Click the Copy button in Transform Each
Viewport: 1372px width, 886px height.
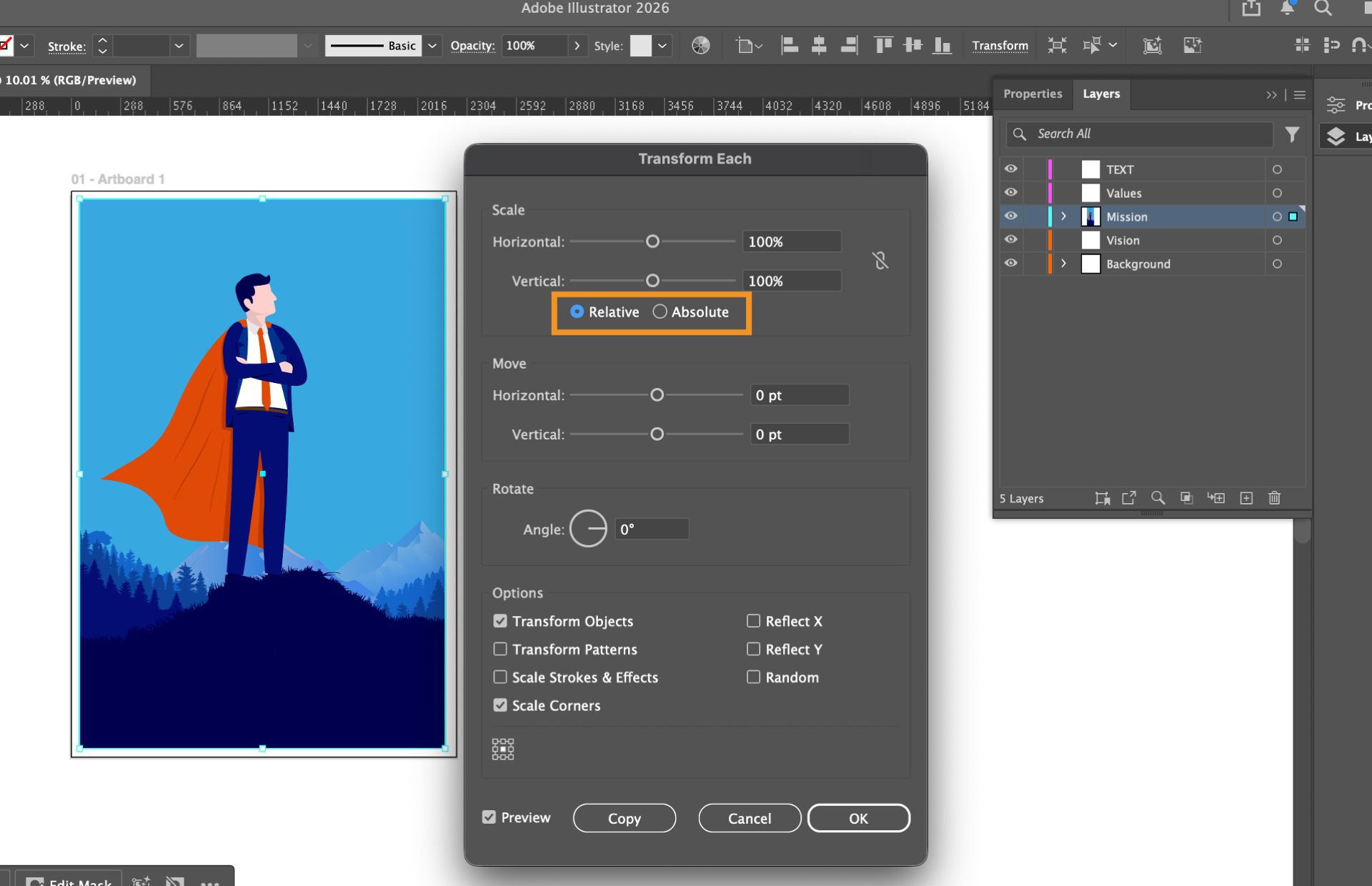tap(624, 818)
